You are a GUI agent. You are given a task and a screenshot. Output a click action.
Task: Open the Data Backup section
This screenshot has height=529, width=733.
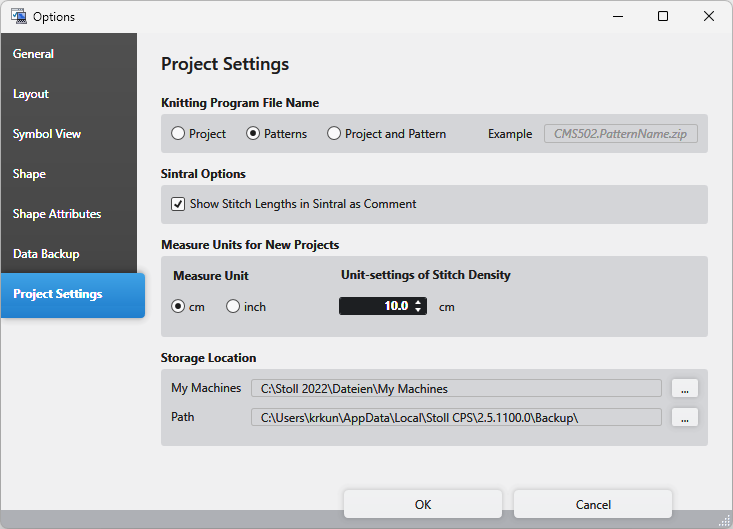click(x=46, y=254)
